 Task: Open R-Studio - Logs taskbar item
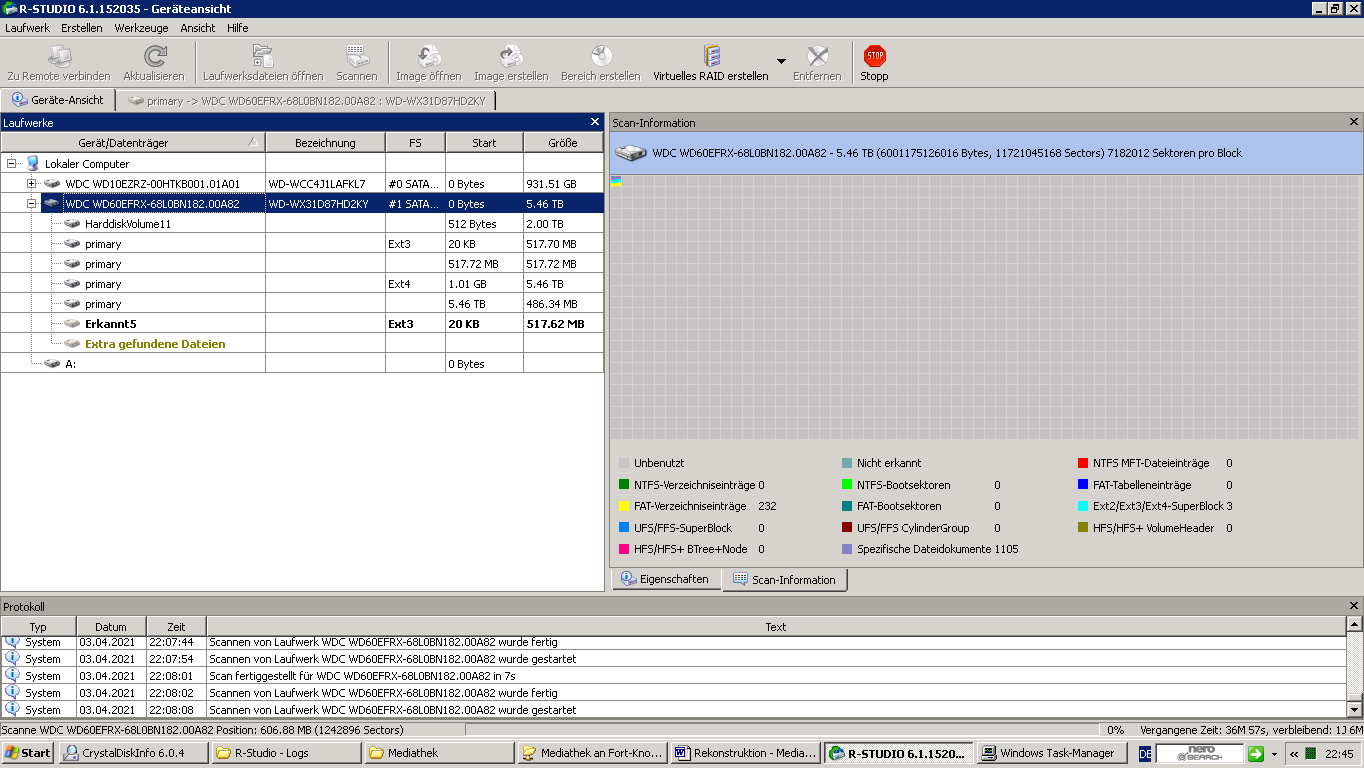[x=286, y=753]
